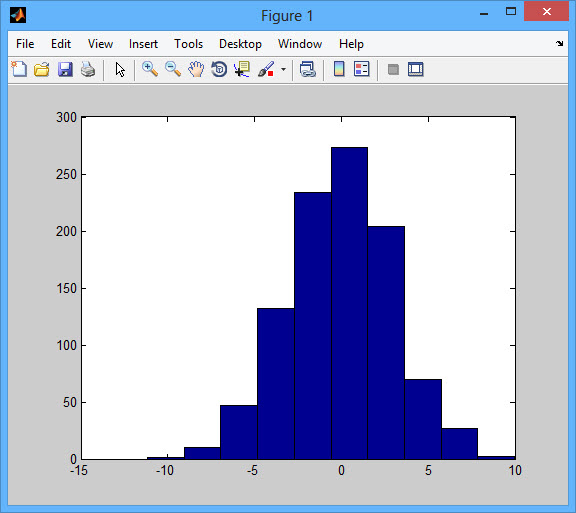576x513 pixels.
Task: Open the Desktop menu
Action: [240, 44]
